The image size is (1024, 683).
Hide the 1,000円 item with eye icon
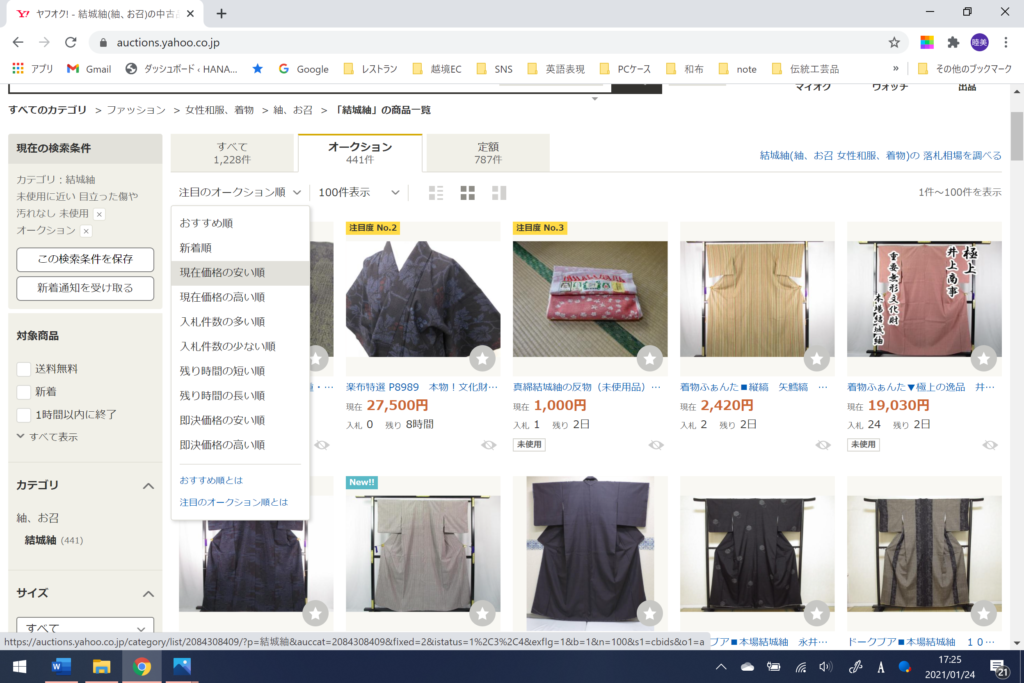(x=656, y=445)
